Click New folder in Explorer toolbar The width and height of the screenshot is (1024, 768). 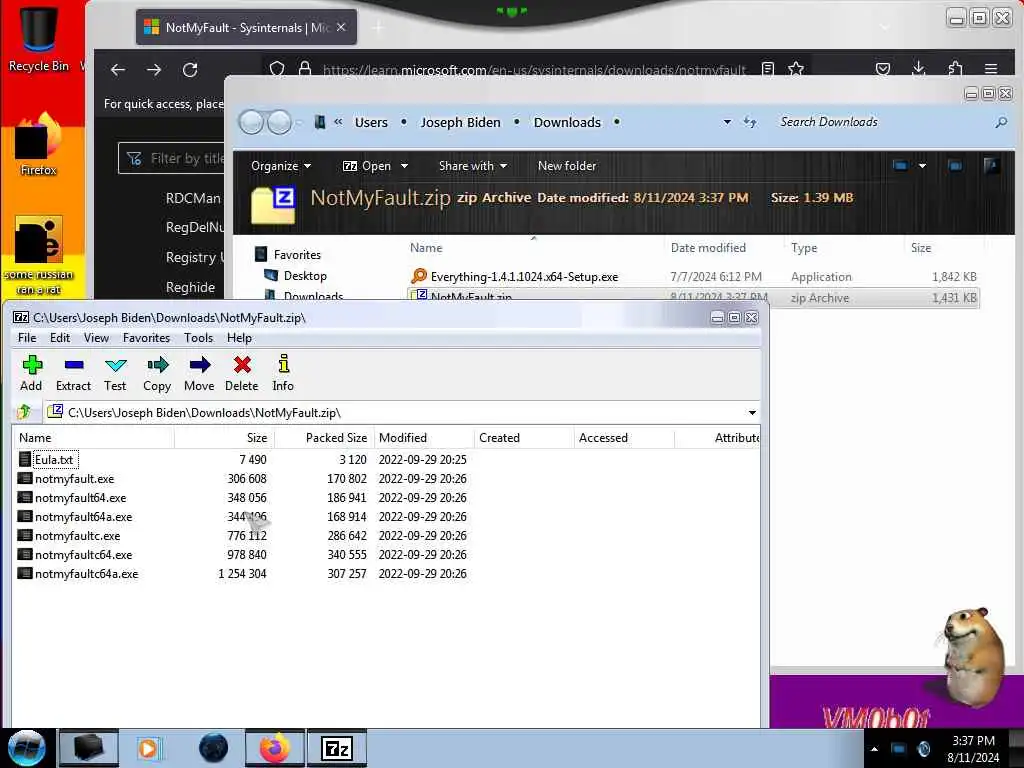pos(567,166)
